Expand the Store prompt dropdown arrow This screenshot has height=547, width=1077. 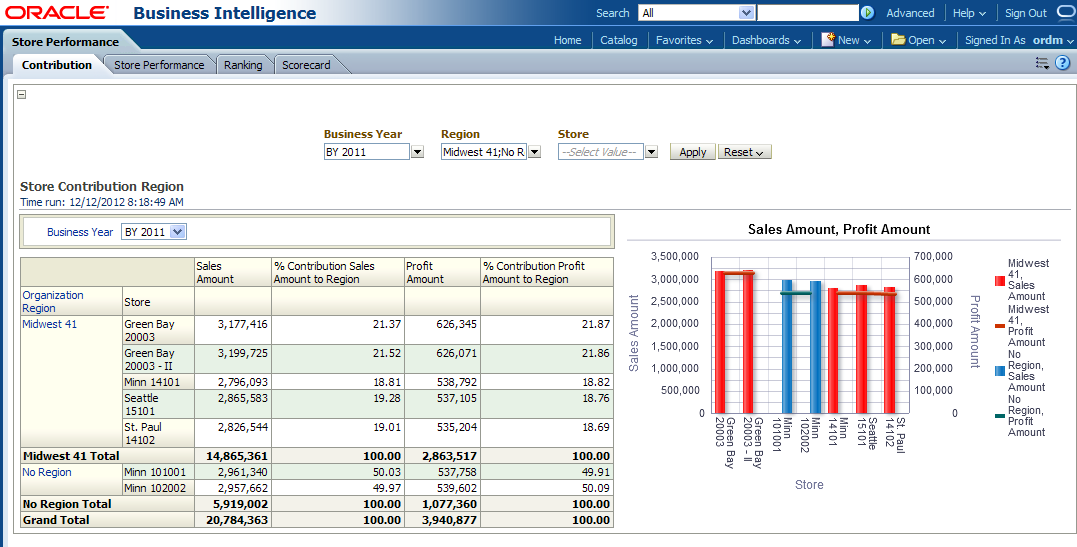pyautogui.click(x=651, y=152)
